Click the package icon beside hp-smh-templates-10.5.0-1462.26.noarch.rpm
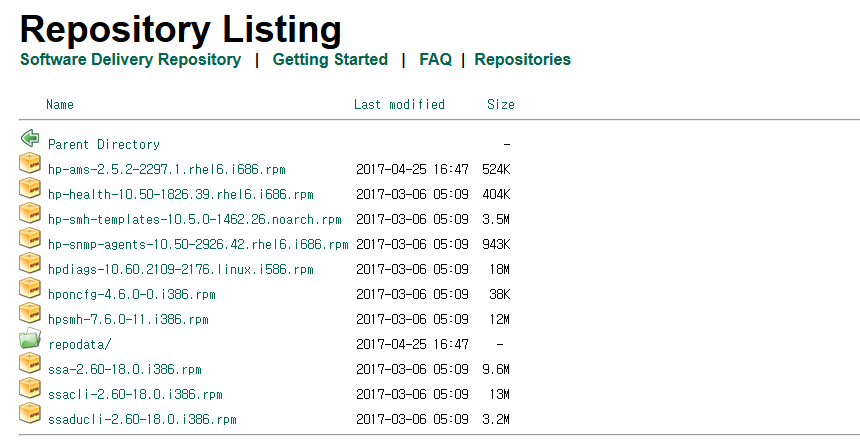This screenshot has height=445, width=860. [30, 213]
